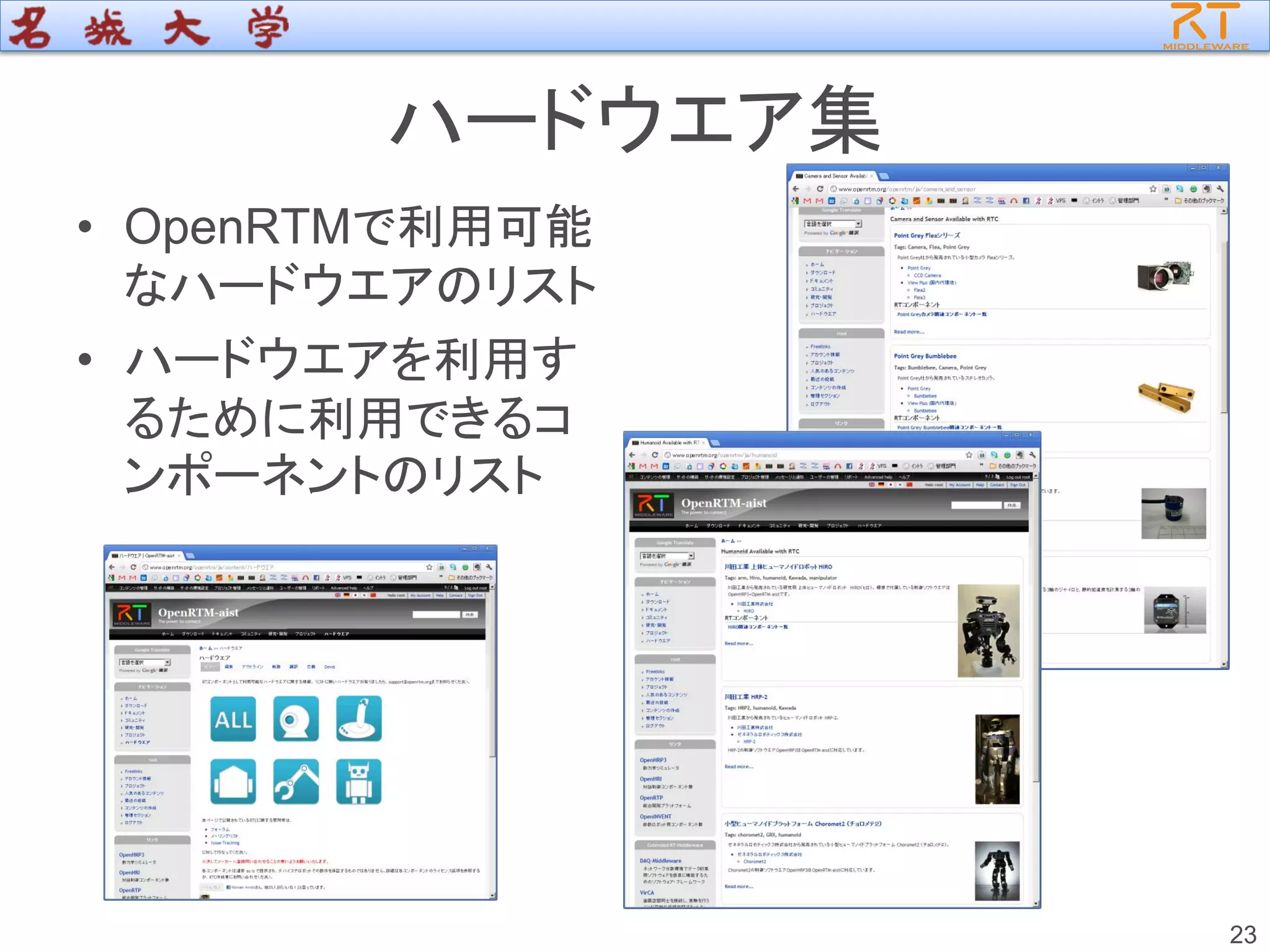Open wrench menu in Humanoid browser window
Image resolution: width=1270 pixels, height=952 pixels.
click(x=1032, y=455)
